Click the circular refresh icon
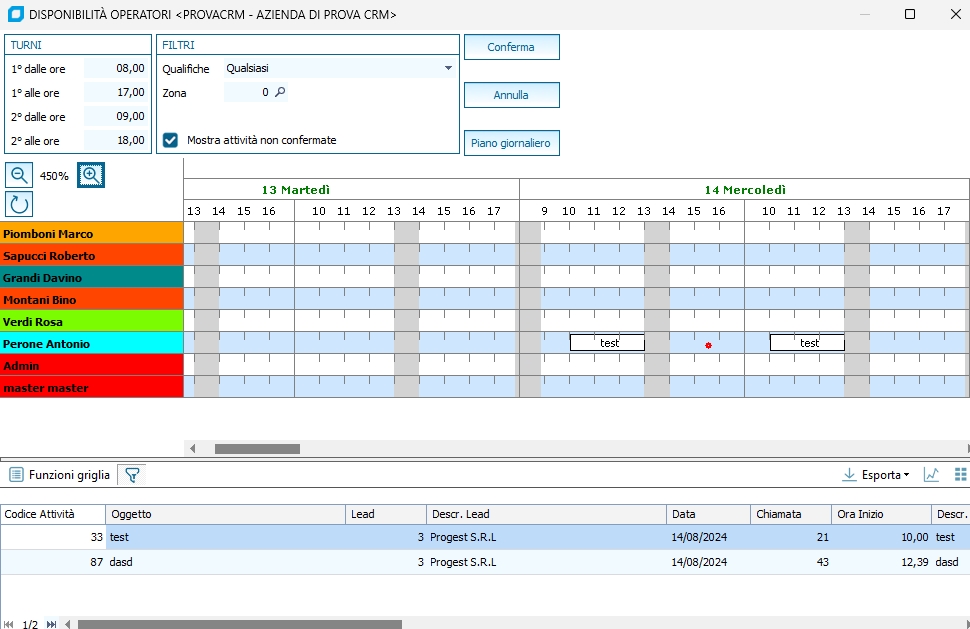This screenshot has width=970, height=629. pyautogui.click(x=19, y=203)
